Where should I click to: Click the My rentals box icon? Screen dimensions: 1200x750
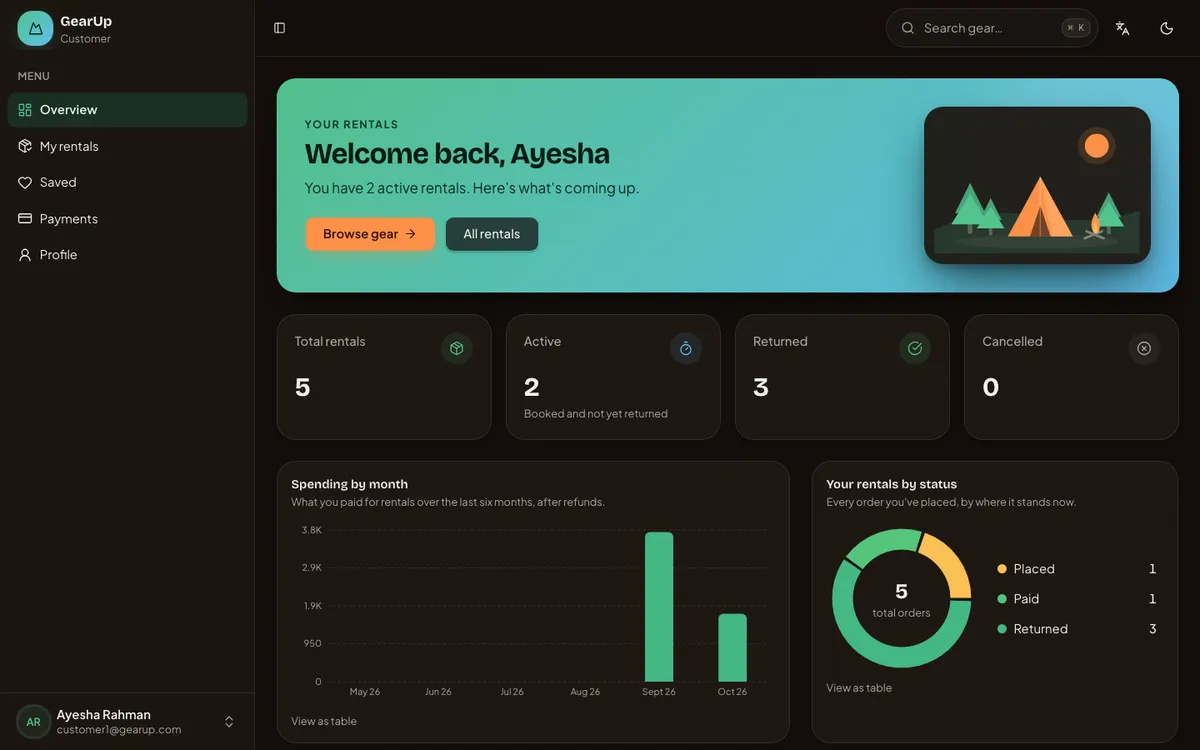pyautogui.click(x=25, y=146)
